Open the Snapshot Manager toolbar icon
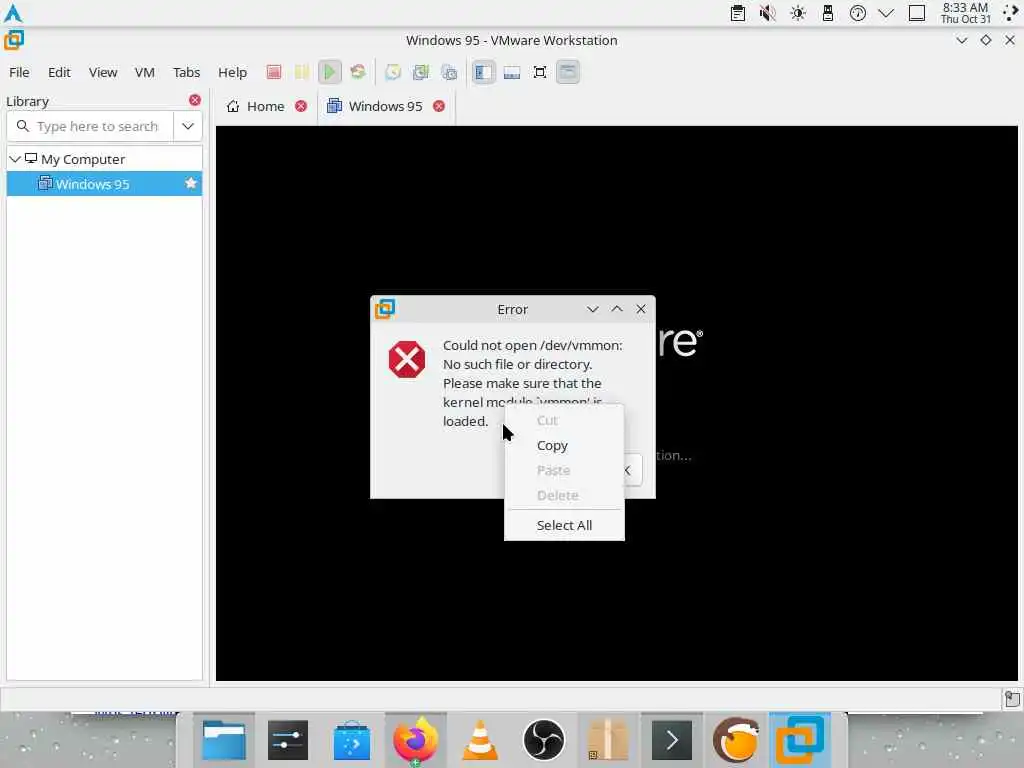Image resolution: width=1024 pixels, height=768 pixels. (449, 72)
